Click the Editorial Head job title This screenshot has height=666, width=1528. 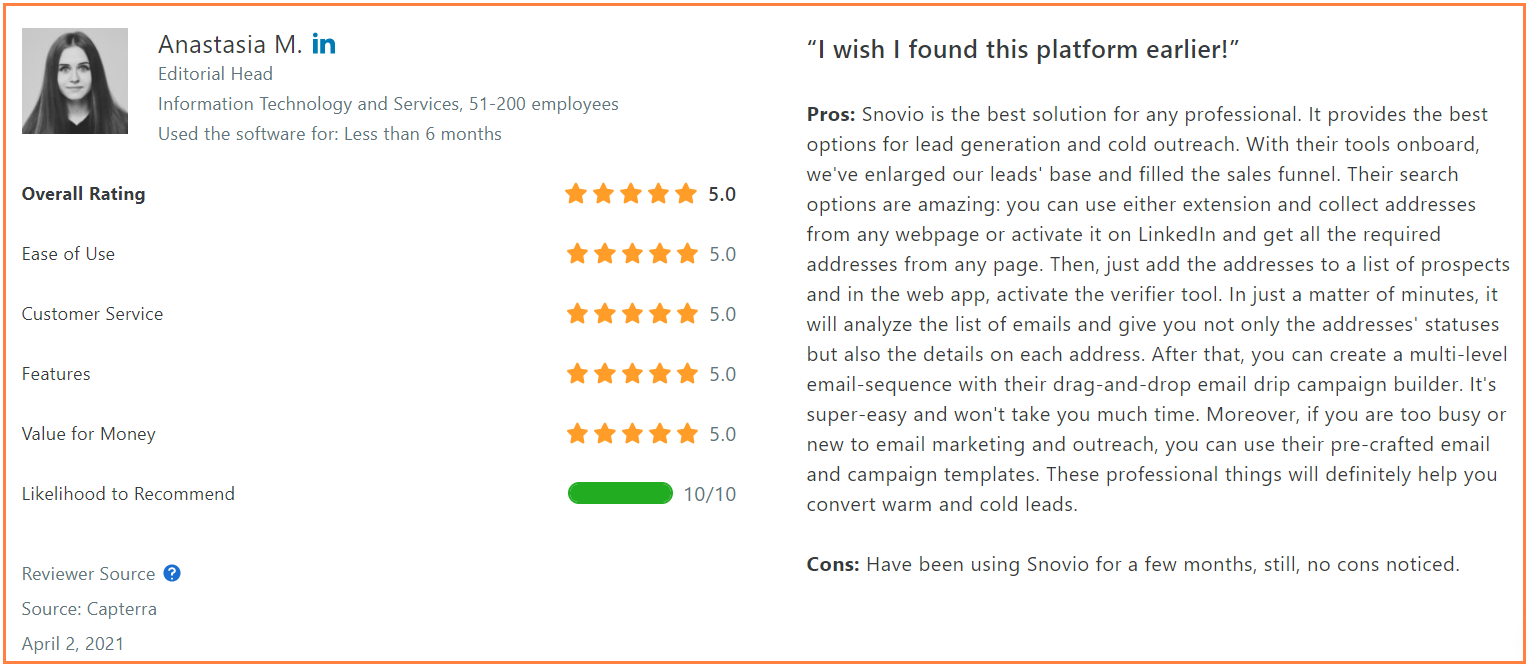coord(215,74)
